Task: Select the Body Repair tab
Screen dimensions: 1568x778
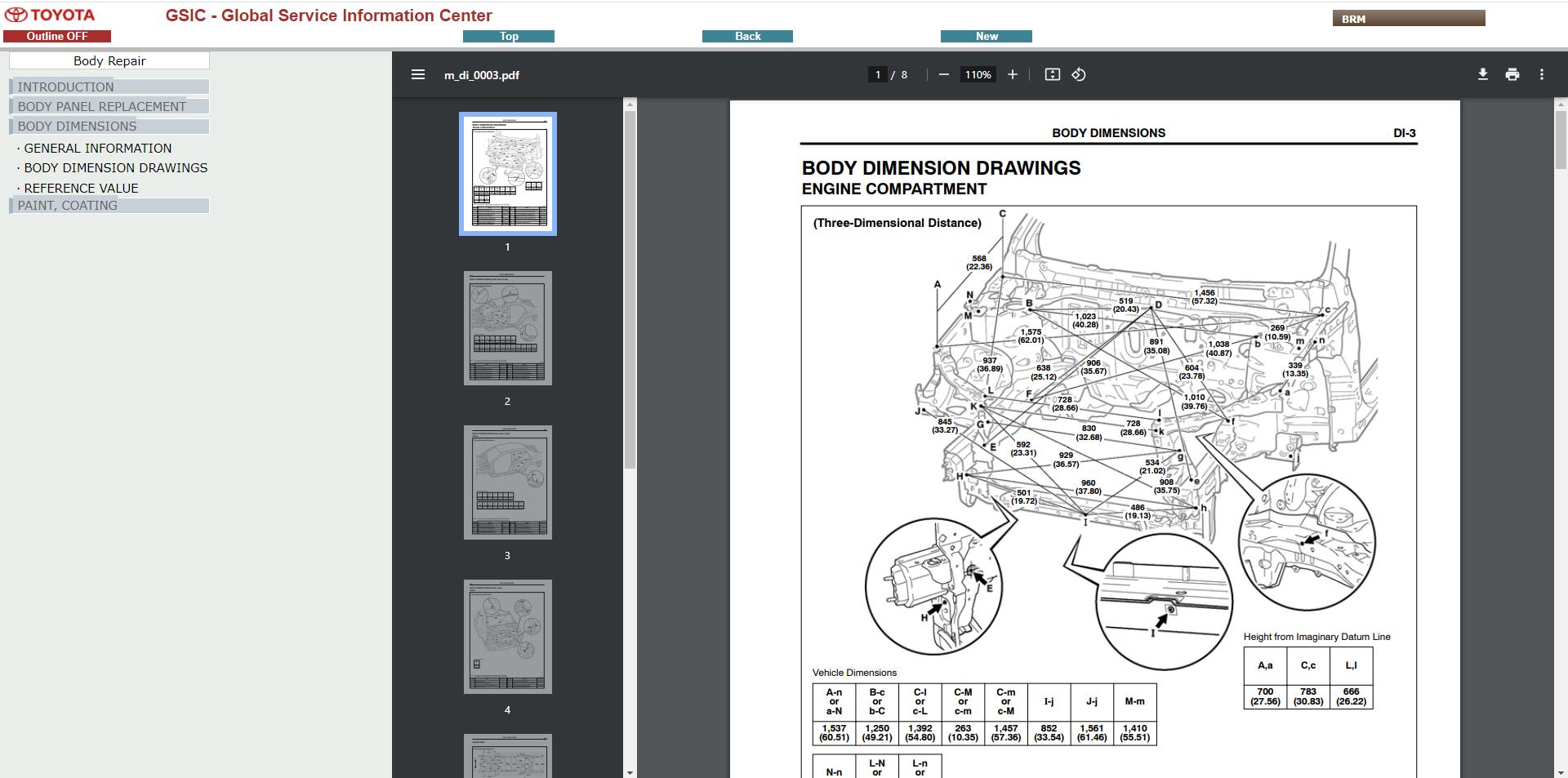Action: click(x=109, y=60)
